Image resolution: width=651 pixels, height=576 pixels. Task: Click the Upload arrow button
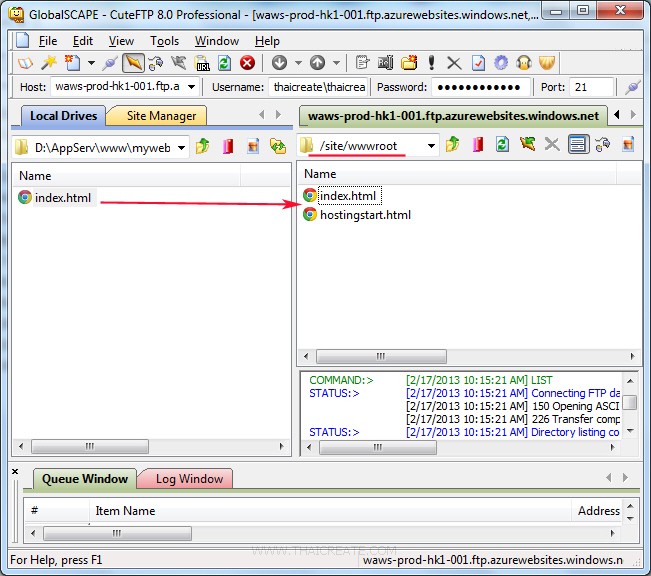pyautogui.click(x=318, y=63)
